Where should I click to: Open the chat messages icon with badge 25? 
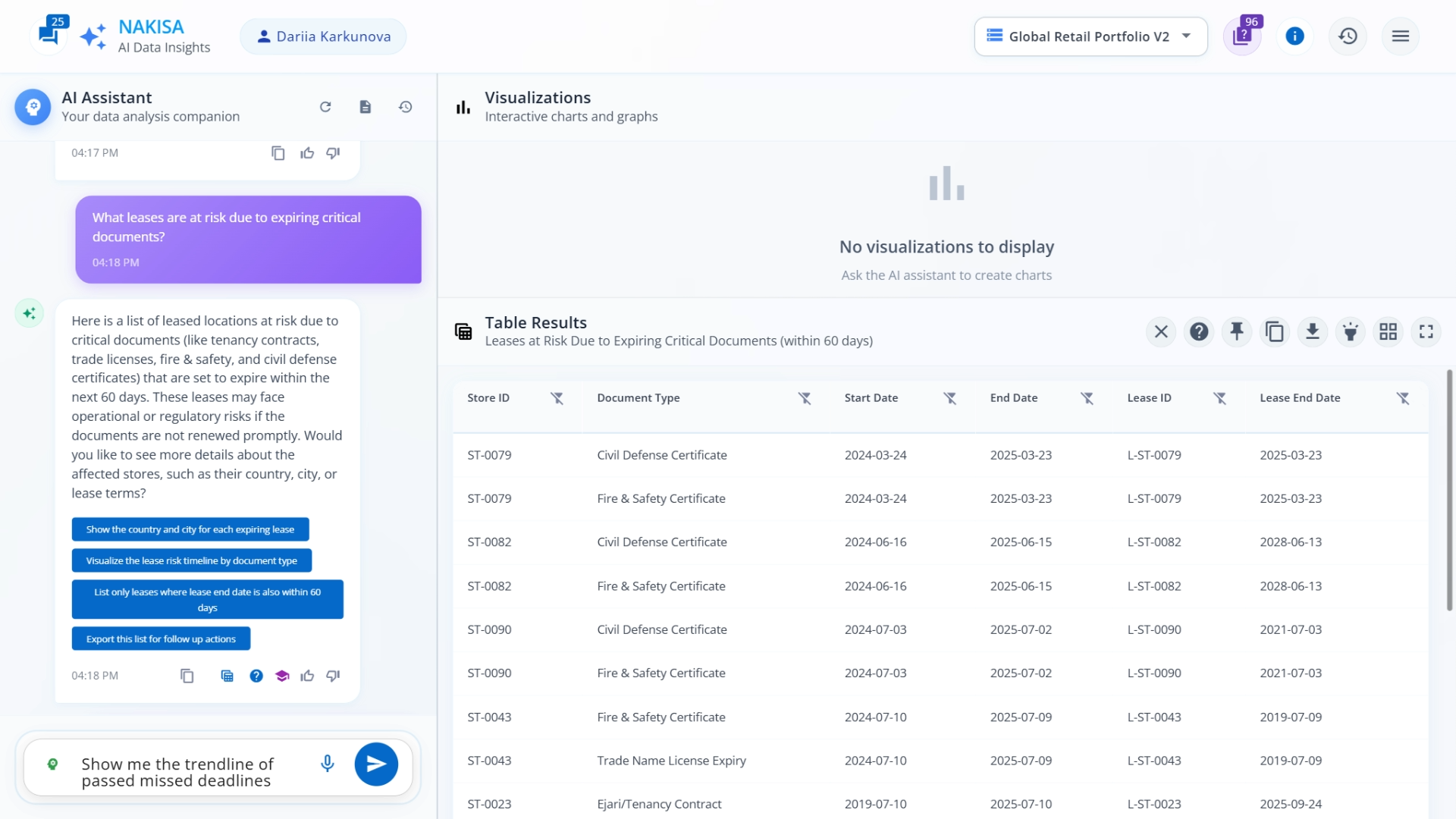pyautogui.click(x=49, y=35)
